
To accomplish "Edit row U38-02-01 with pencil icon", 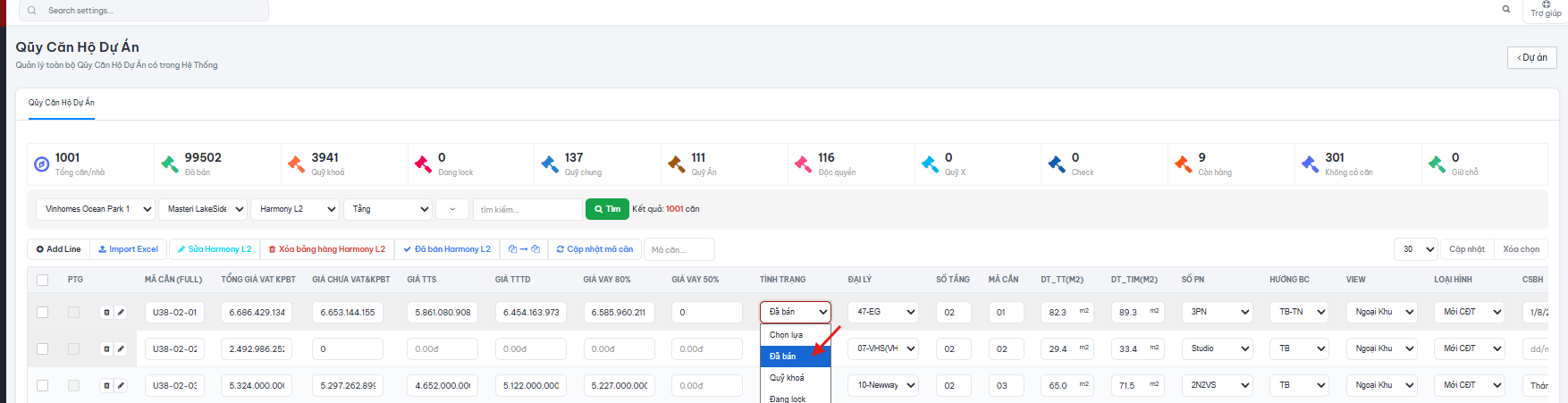I will 121,312.
